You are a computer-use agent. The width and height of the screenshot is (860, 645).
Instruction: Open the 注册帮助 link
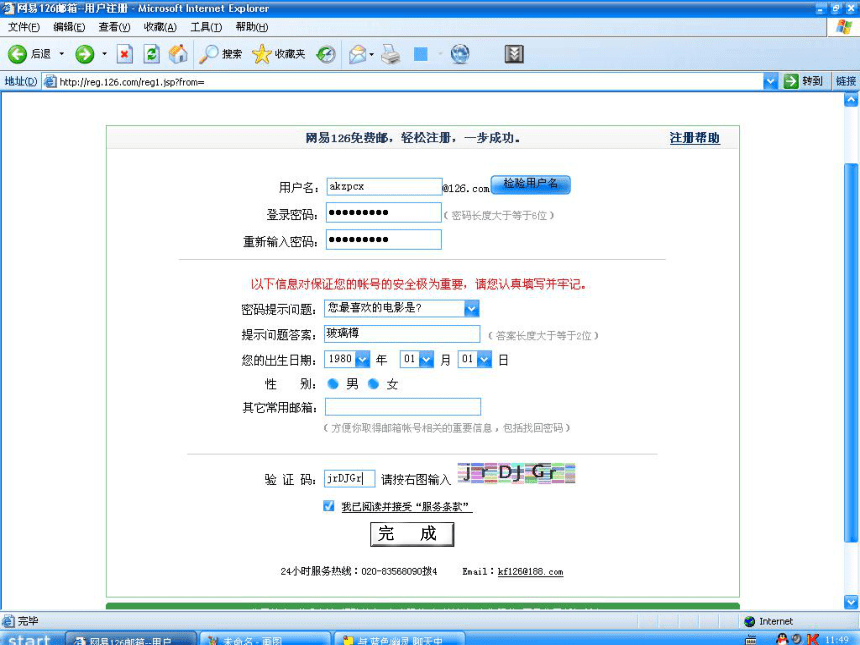coord(694,138)
